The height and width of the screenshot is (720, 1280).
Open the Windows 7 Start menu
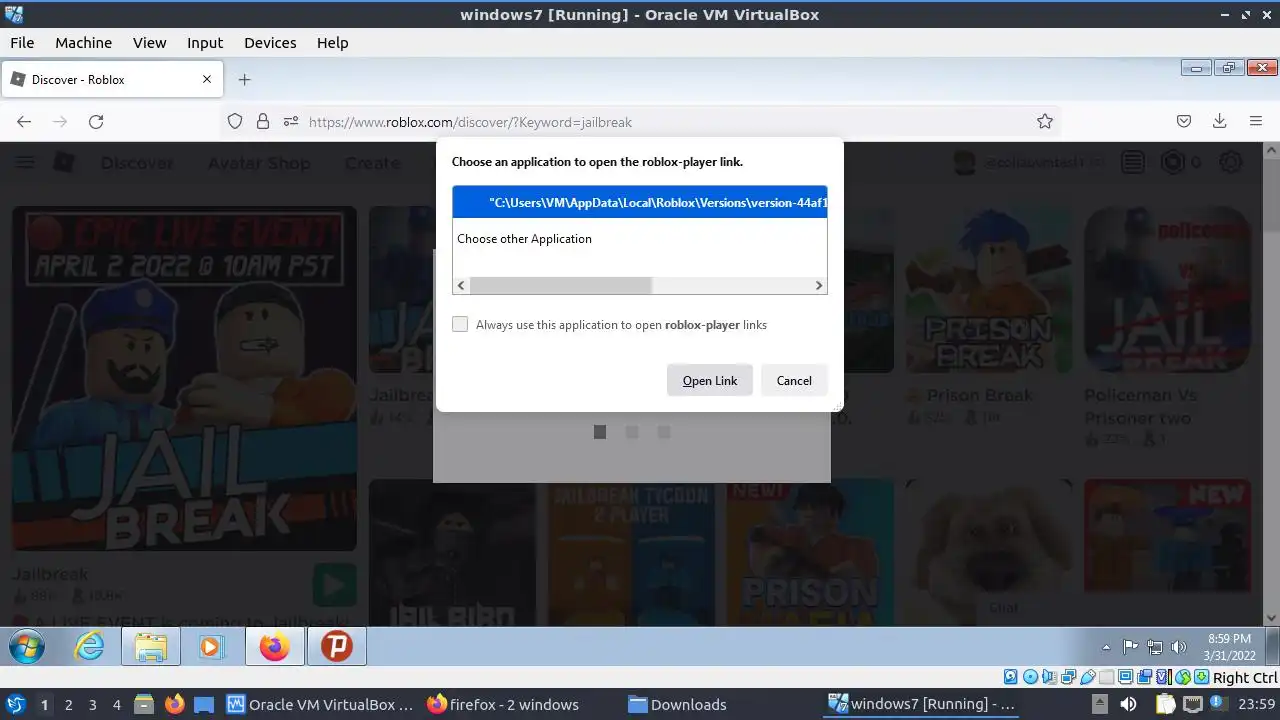(27, 647)
